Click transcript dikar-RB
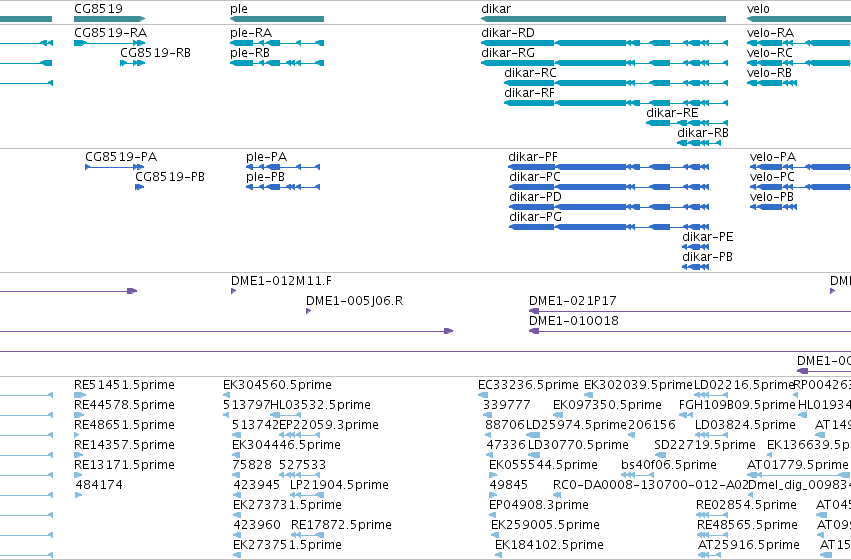Viewport: 851px width, 560px height. (699, 143)
